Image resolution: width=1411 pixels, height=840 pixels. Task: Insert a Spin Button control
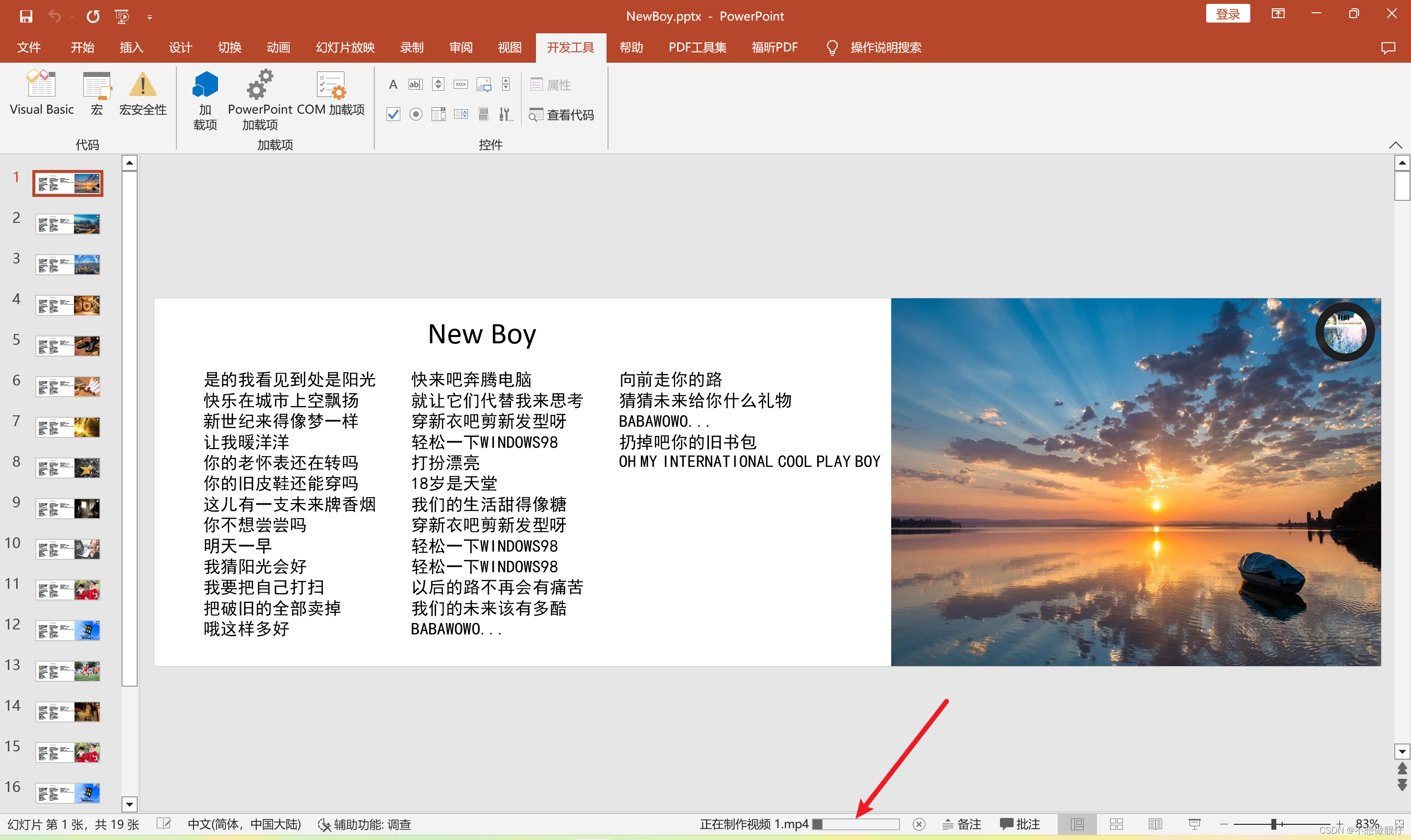(x=438, y=84)
